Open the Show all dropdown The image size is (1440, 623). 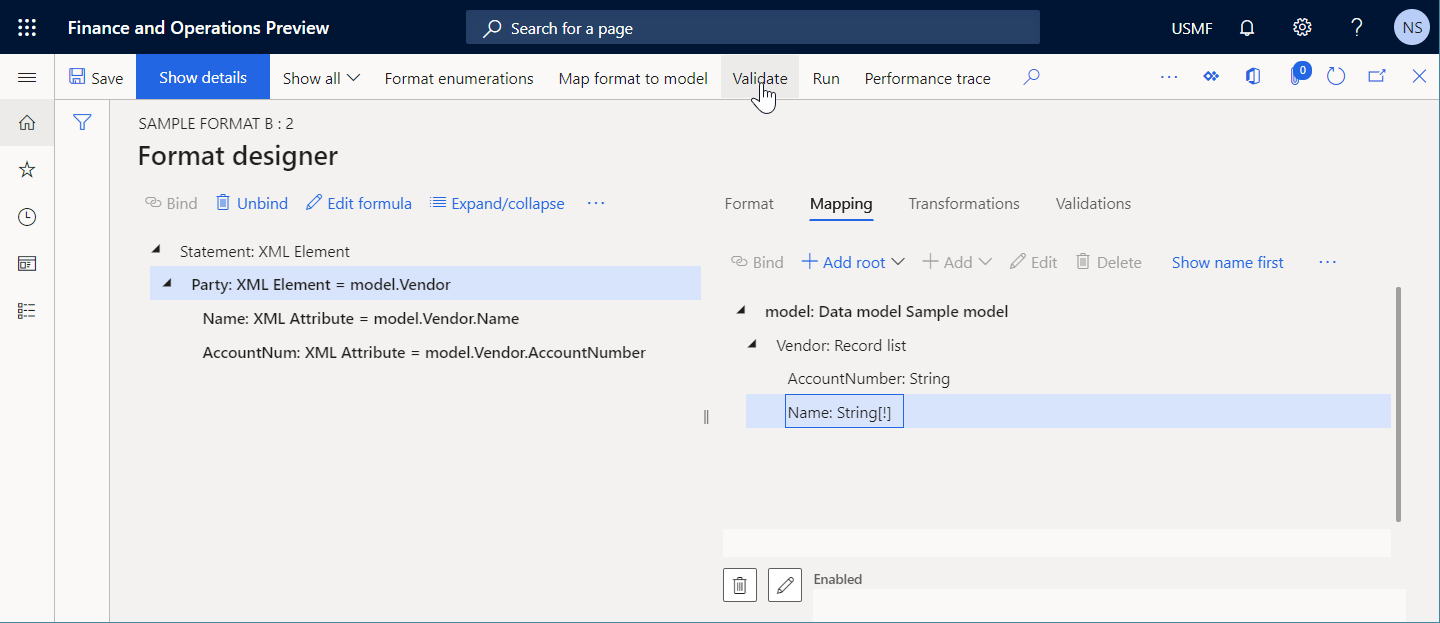320,77
